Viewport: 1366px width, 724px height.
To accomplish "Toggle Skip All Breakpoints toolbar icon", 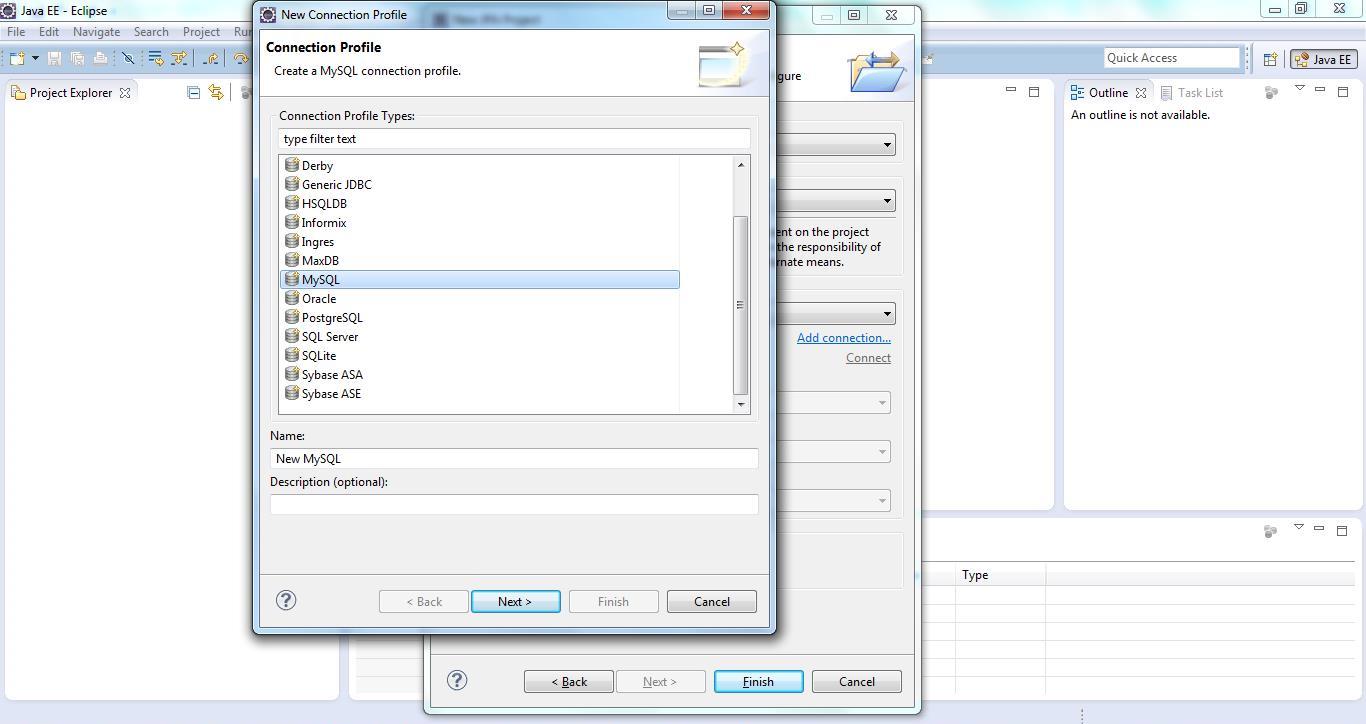I will pyautogui.click(x=128, y=58).
